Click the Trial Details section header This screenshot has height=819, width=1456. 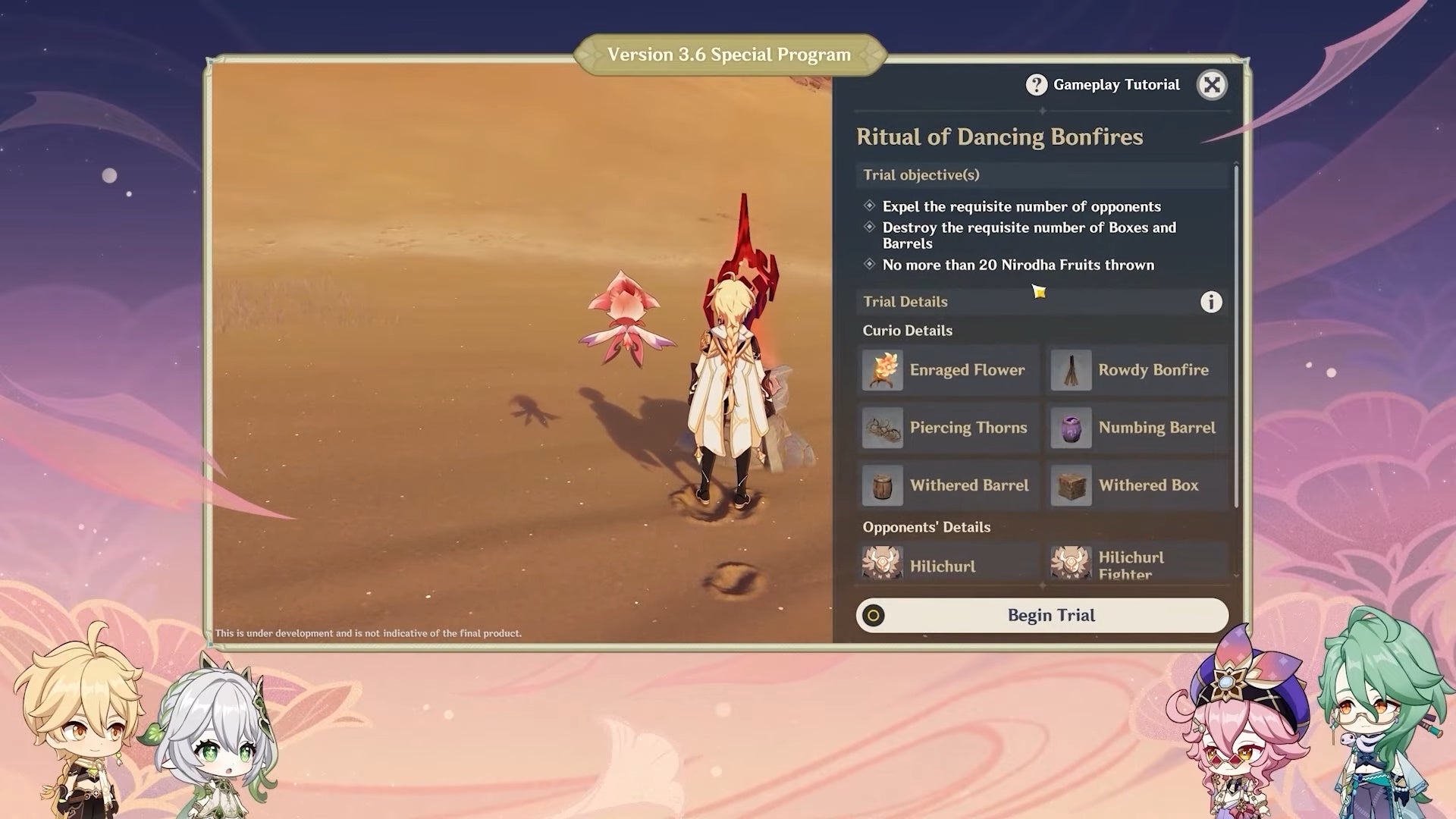click(x=905, y=302)
